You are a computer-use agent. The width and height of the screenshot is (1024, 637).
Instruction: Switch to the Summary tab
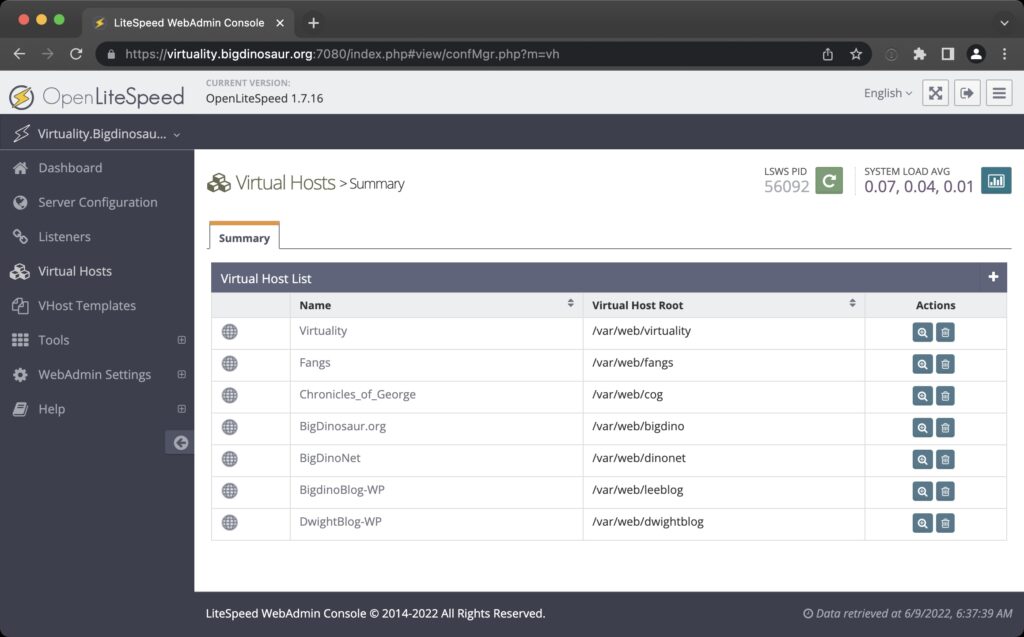click(x=243, y=237)
